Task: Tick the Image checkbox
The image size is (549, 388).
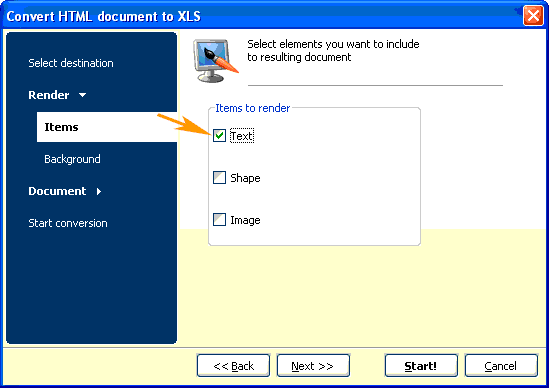Action: [220, 220]
